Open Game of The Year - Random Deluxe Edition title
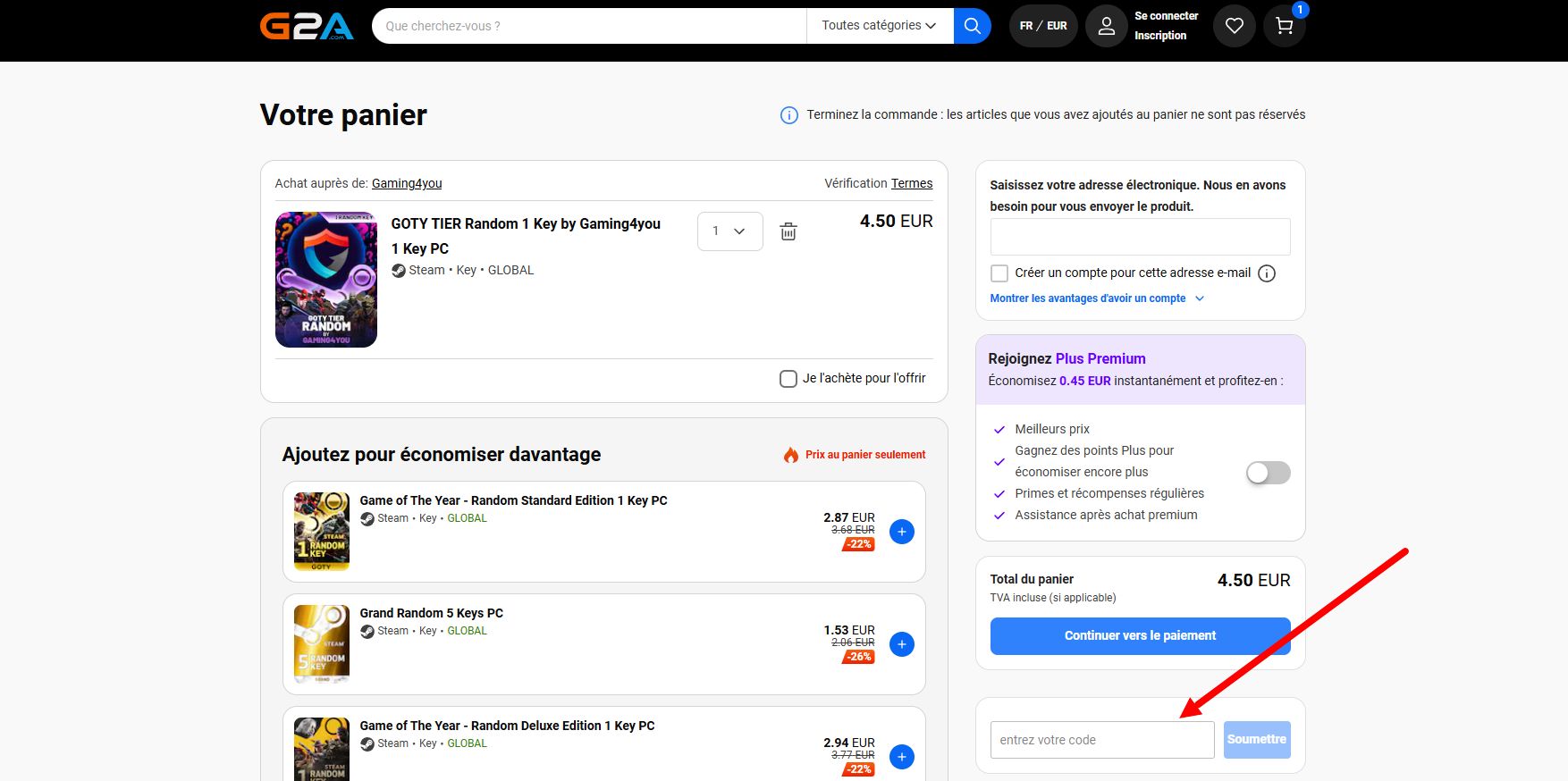1568x781 pixels. 508,726
